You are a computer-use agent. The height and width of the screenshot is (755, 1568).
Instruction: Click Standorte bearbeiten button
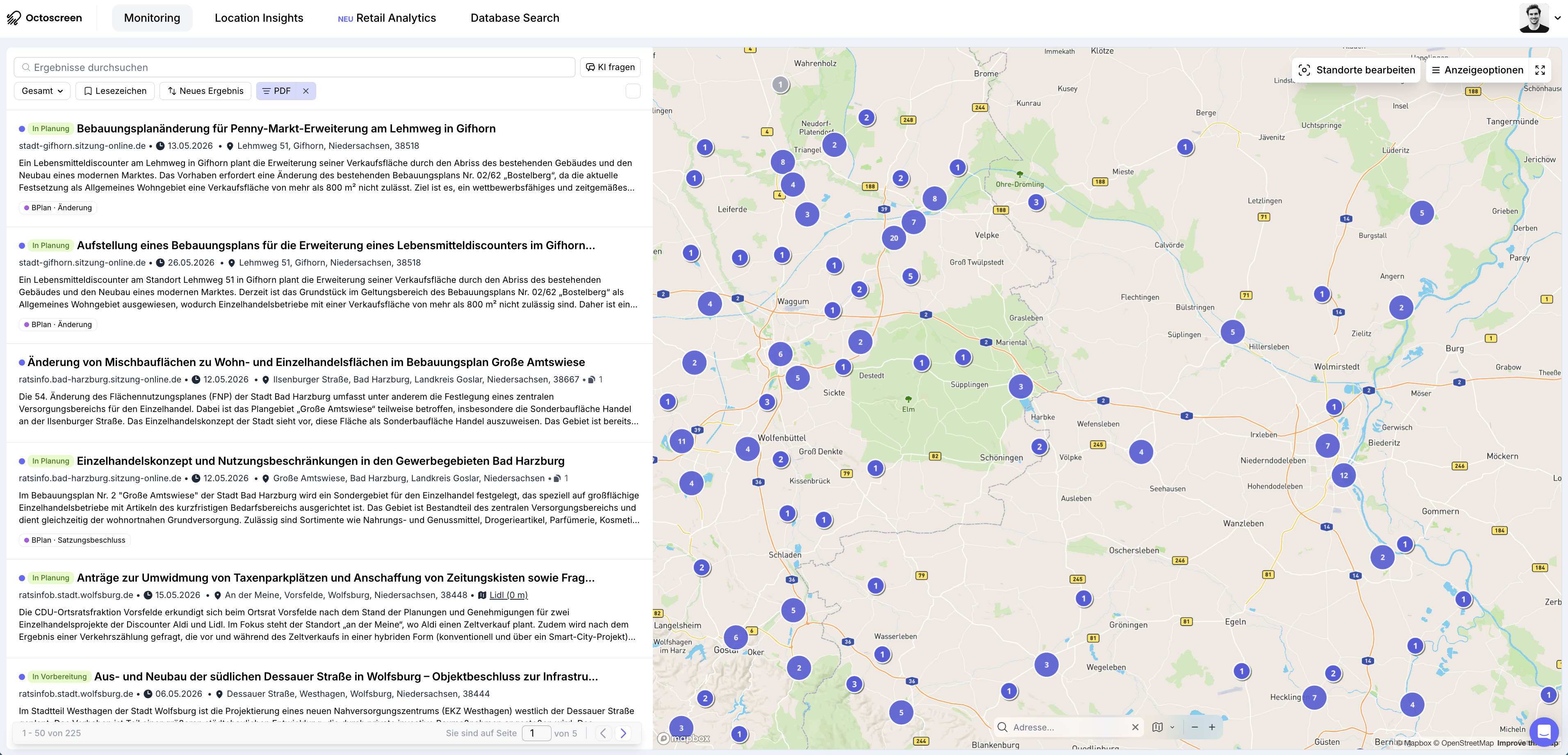pyautogui.click(x=1356, y=70)
